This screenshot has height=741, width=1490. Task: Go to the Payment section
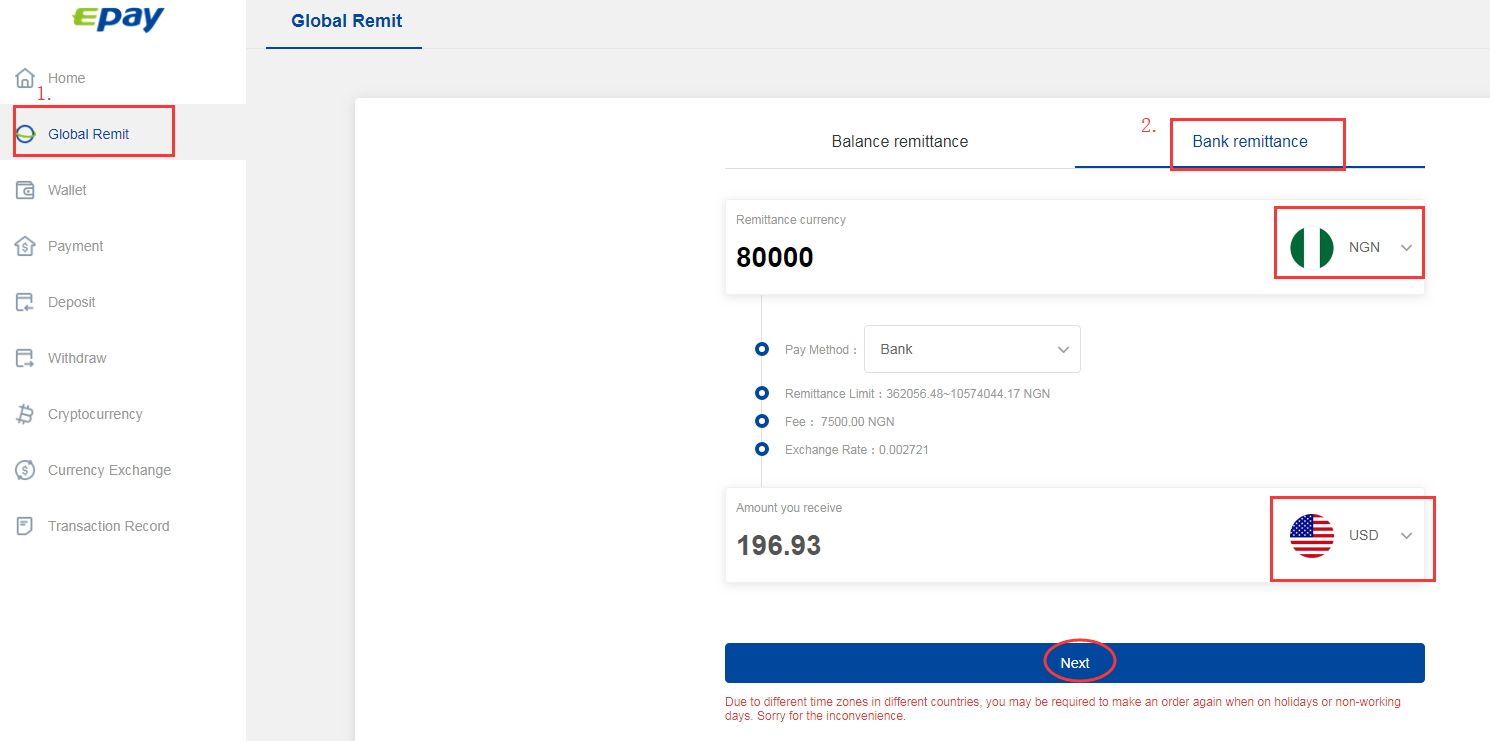point(123,246)
